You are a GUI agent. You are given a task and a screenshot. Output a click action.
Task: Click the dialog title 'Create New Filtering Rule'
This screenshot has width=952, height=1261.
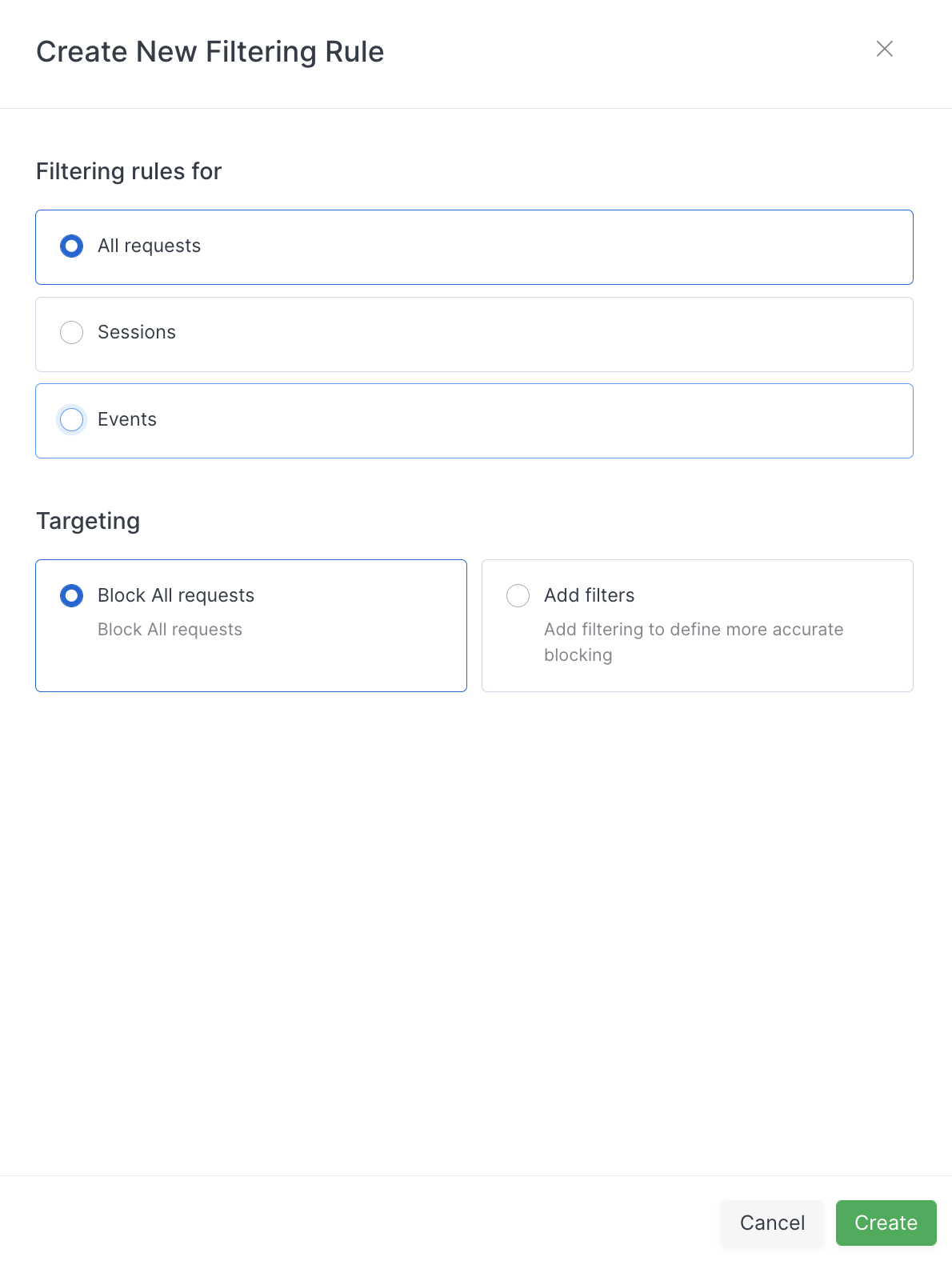pos(210,52)
